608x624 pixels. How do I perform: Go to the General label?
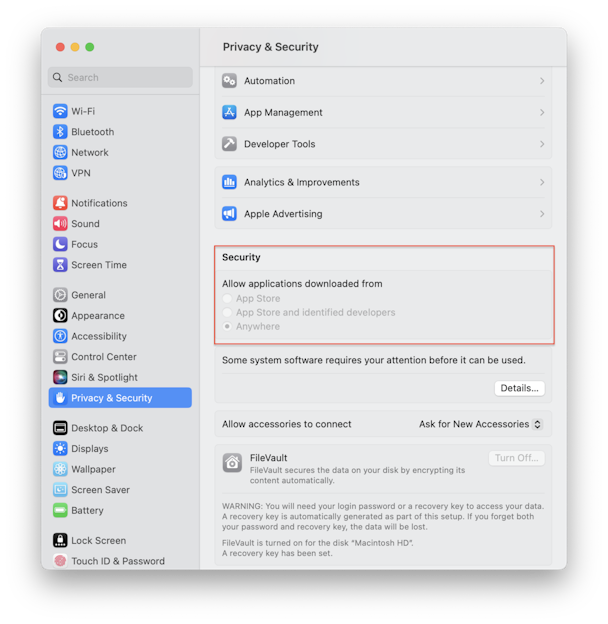88,295
